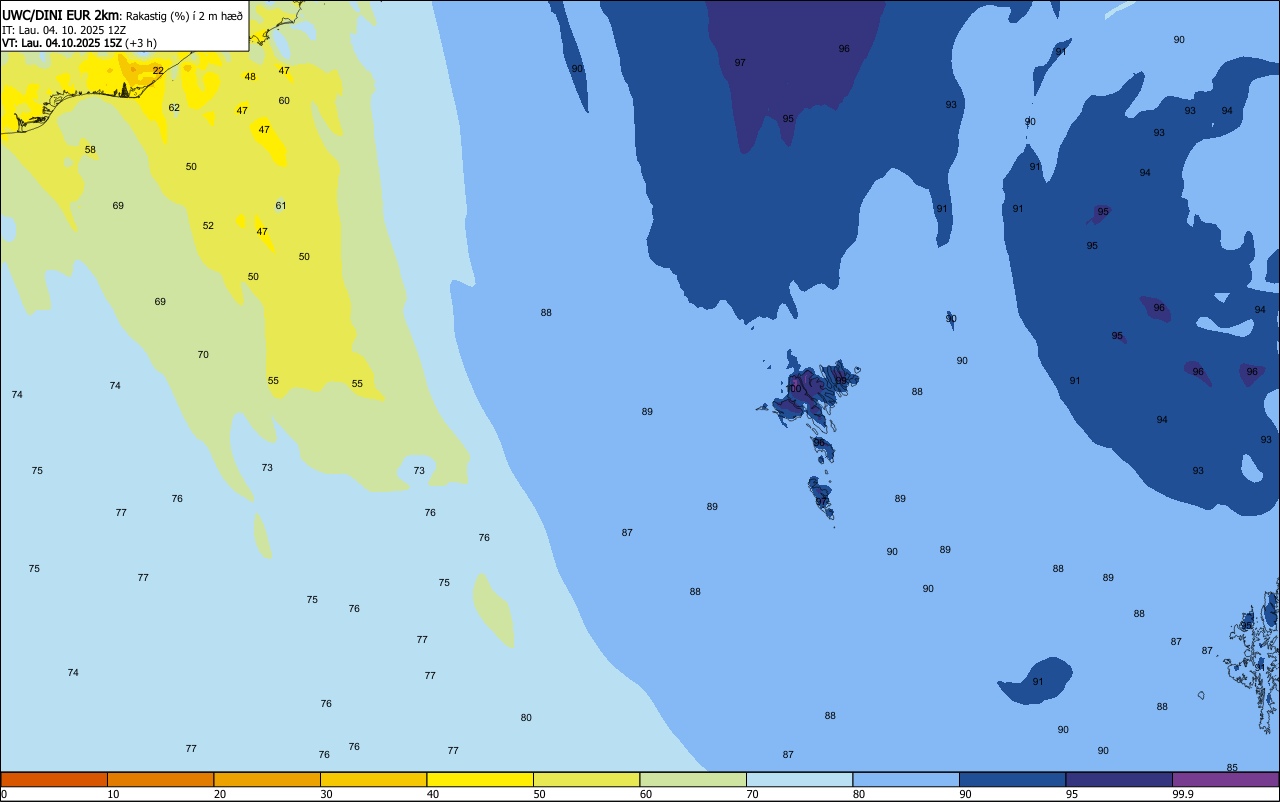The image size is (1280, 802).
Task: Click the map value "61"
Action: 281,206
